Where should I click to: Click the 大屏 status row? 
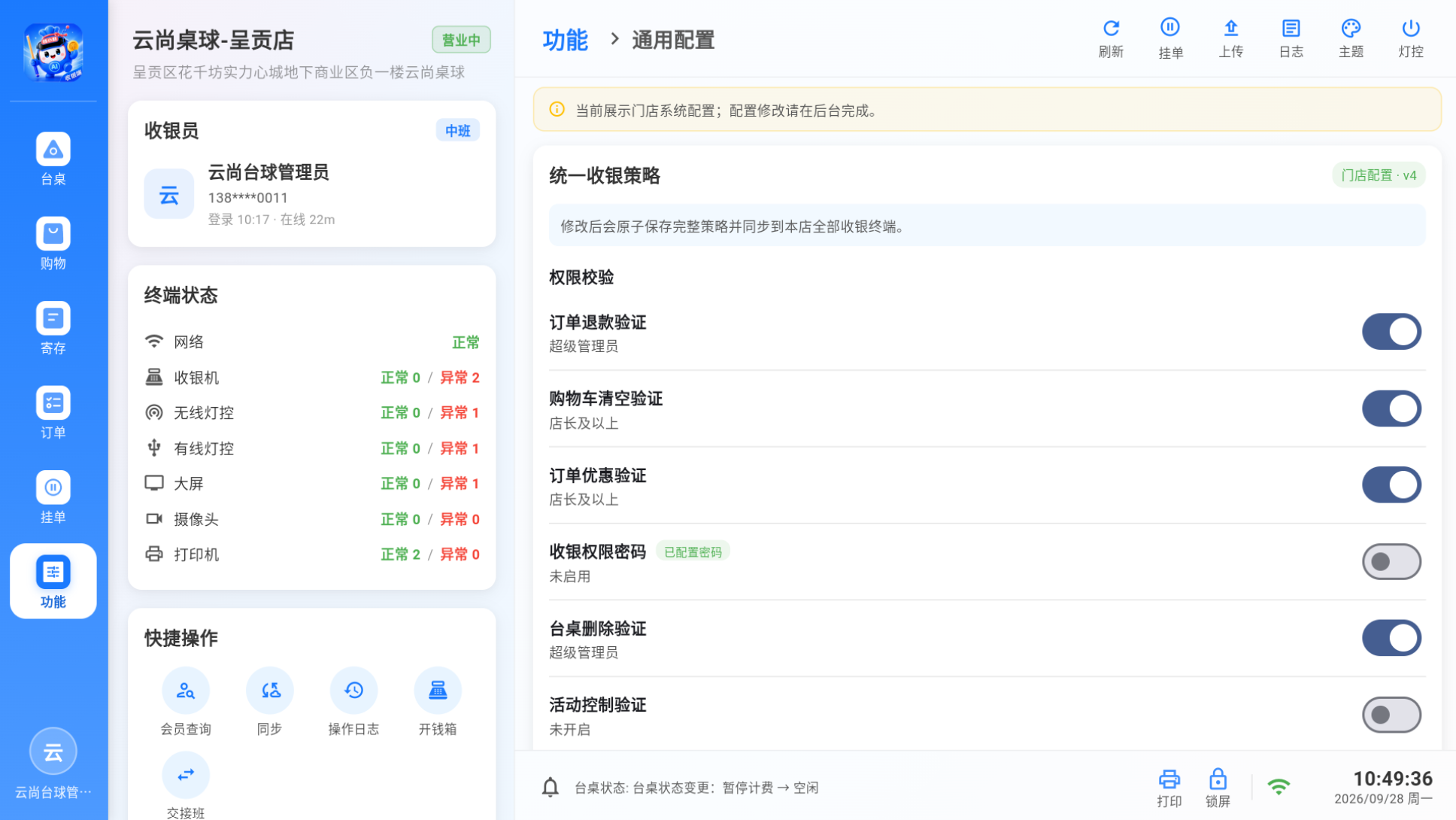[312, 484]
